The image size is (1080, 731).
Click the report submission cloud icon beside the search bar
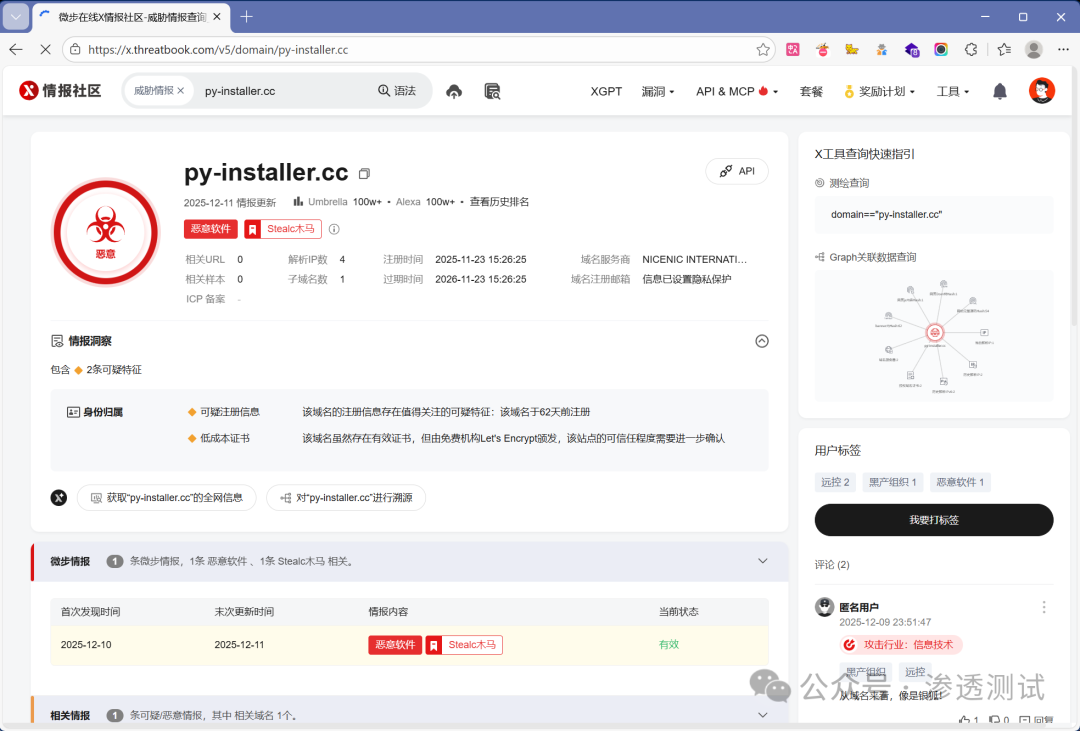tap(453, 90)
